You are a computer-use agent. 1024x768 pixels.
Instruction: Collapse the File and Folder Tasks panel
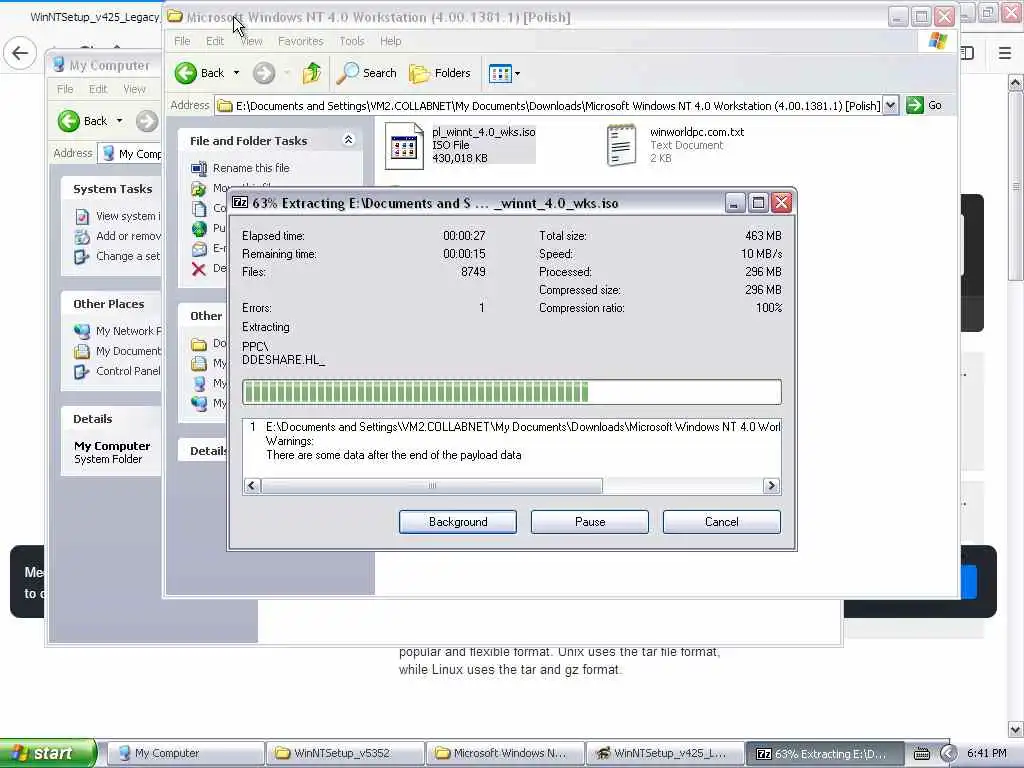[349, 140]
